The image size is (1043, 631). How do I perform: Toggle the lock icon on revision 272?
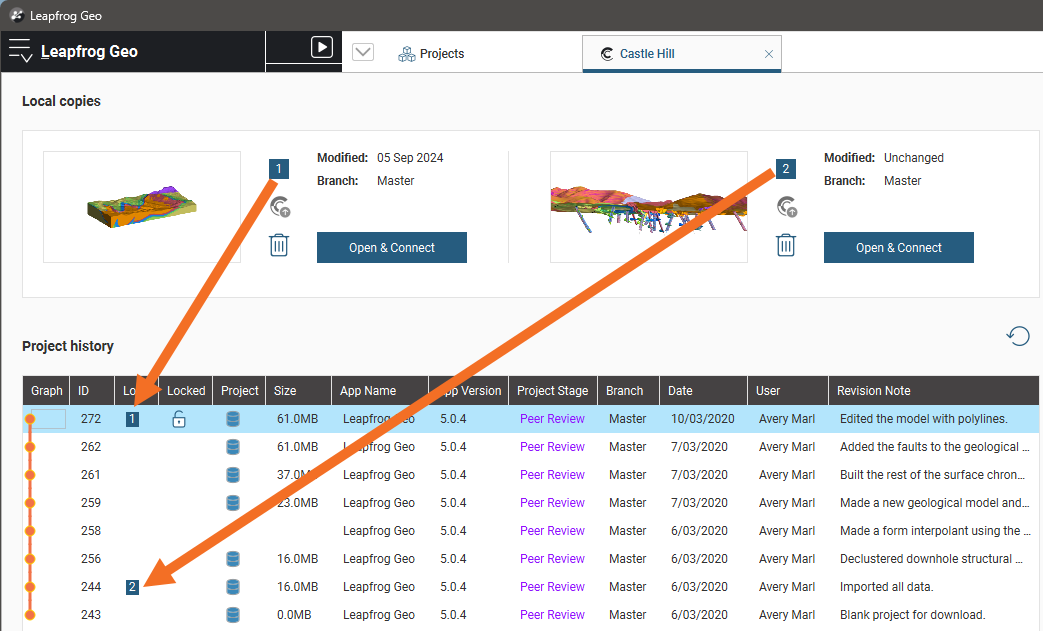tap(179, 419)
